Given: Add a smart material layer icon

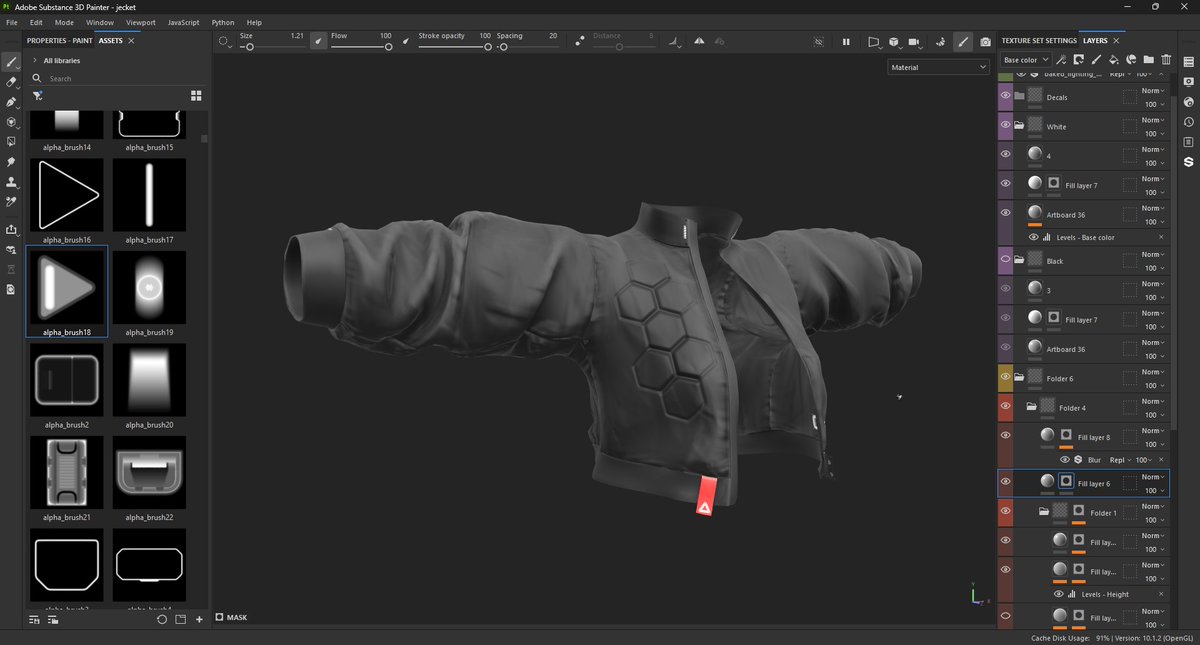Looking at the screenshot, I should click(x=1131, y=60).
